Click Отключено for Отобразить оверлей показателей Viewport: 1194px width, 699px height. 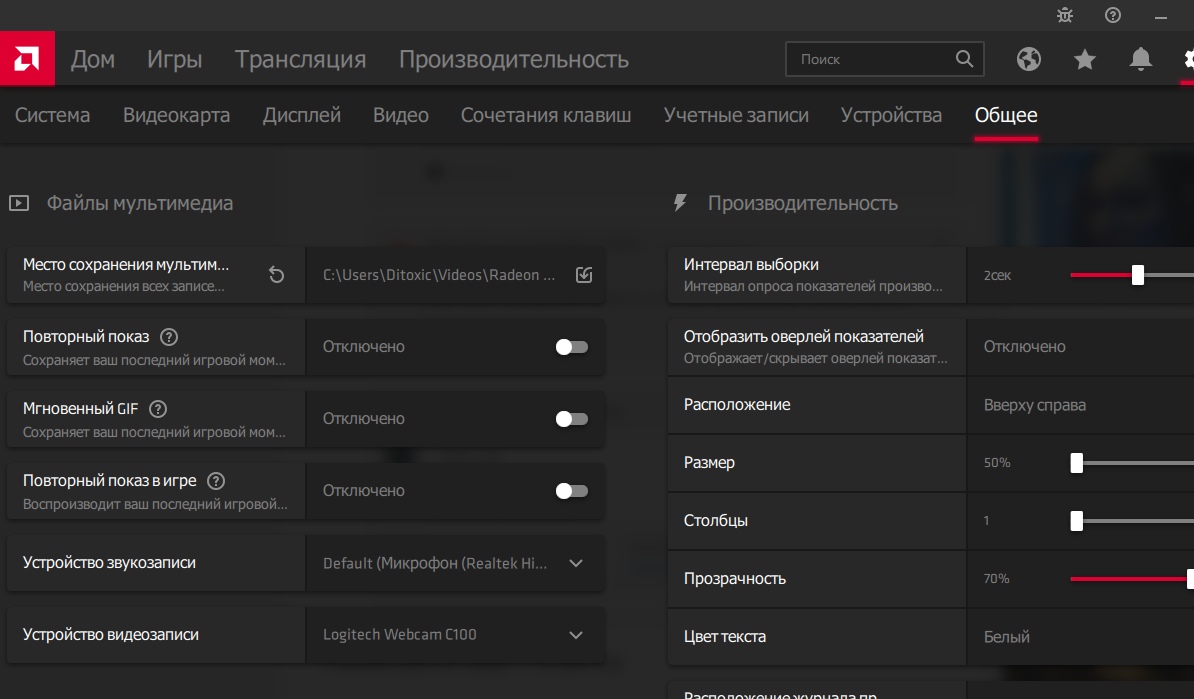tap(1024, 346)
